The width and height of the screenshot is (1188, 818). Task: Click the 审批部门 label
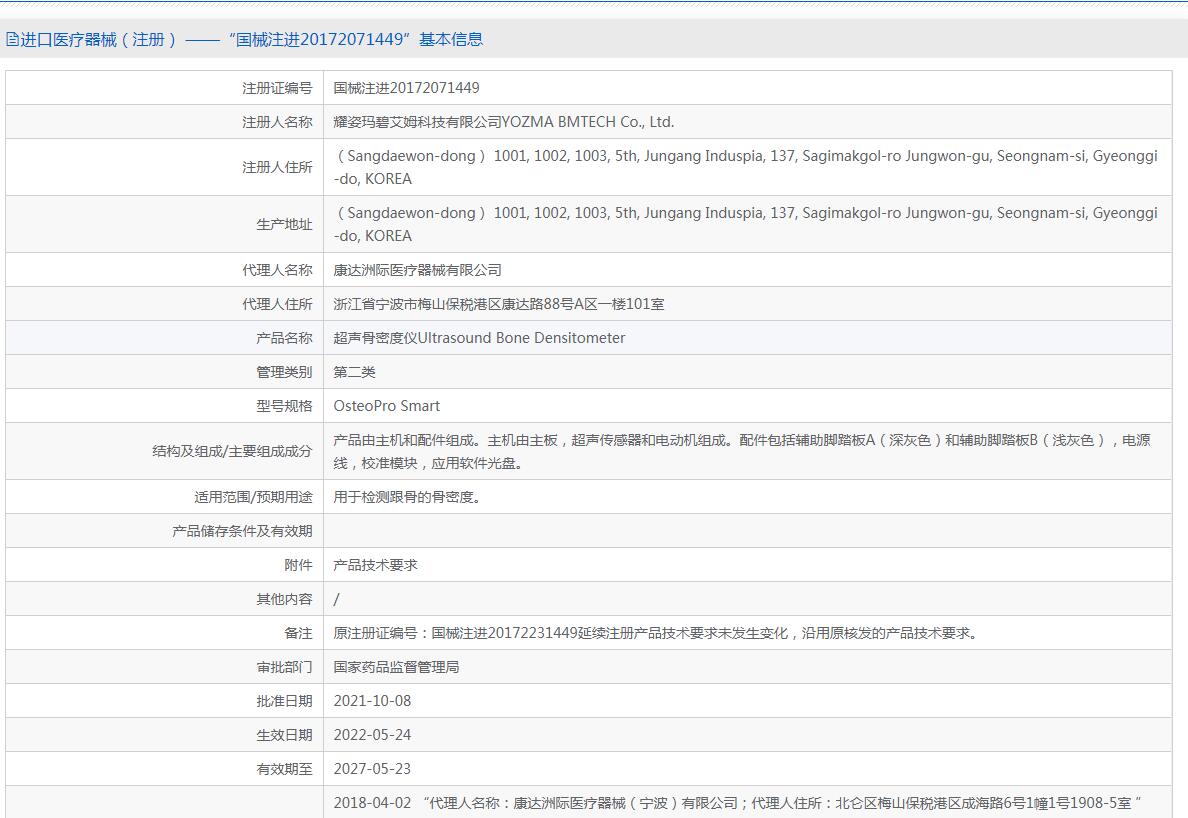[284, 667]
